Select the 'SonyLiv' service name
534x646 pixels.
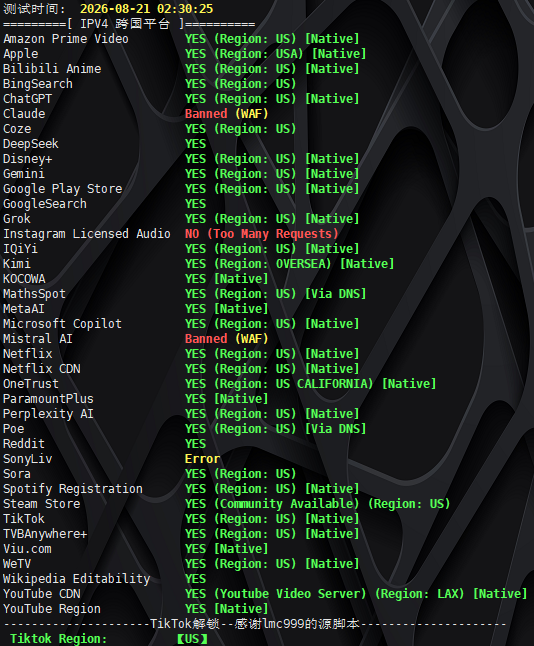(28, 459)
